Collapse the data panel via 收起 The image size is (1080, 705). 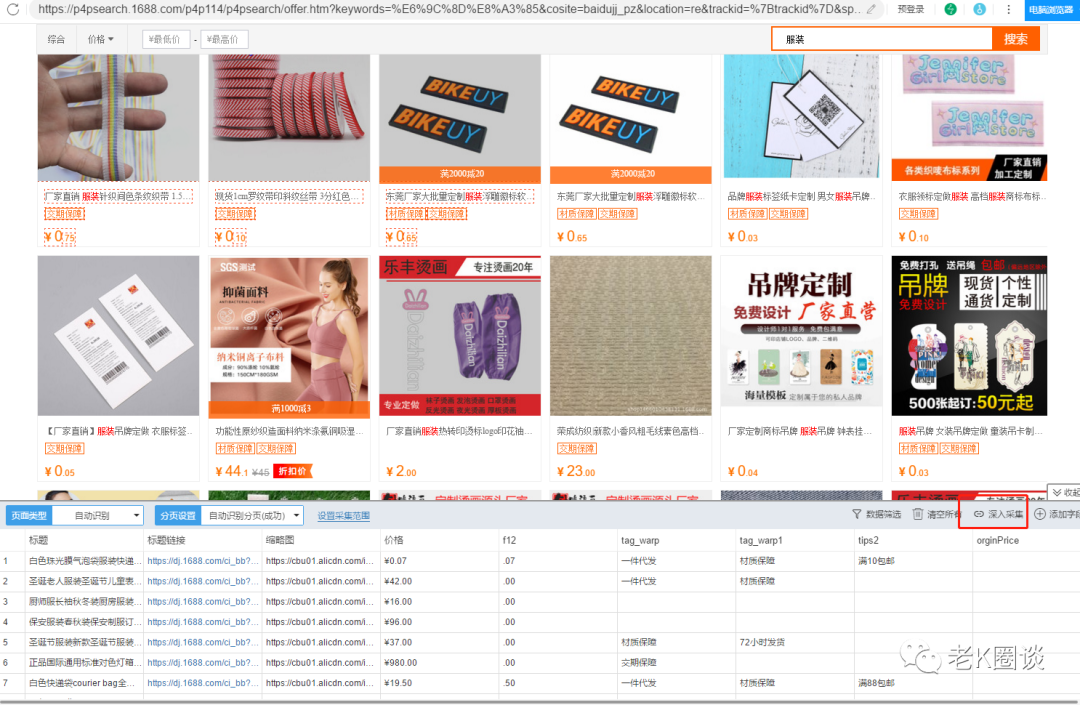[x=1065, y=492]
